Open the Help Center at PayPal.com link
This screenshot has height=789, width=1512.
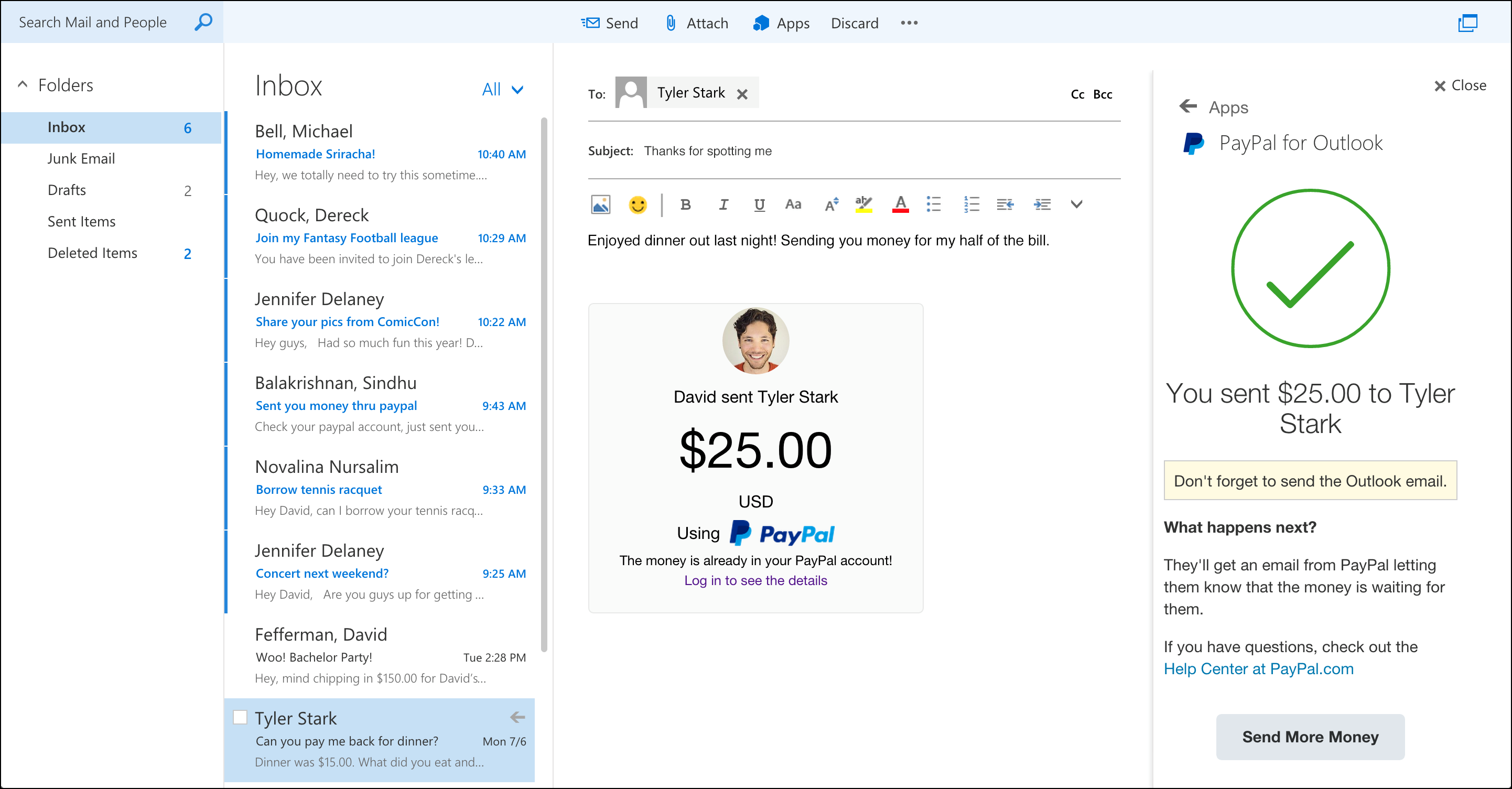1258,668
